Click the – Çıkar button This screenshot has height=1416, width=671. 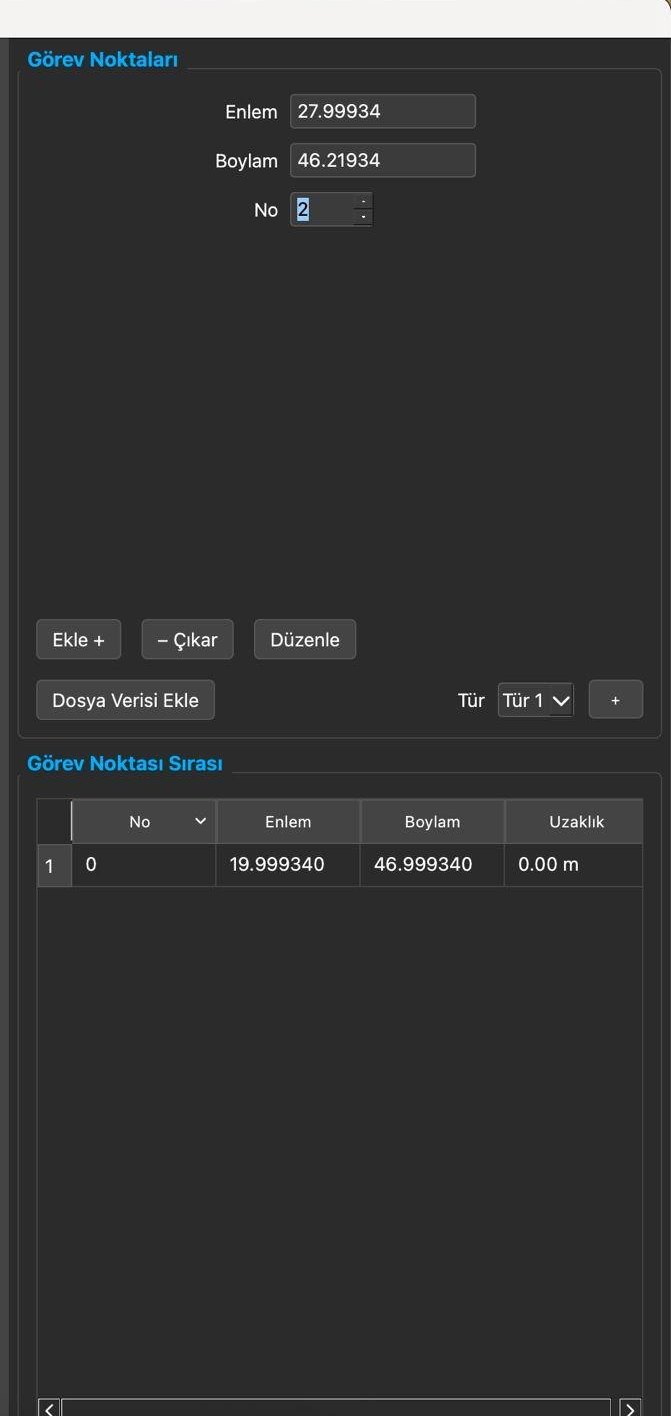click(187, 640)
